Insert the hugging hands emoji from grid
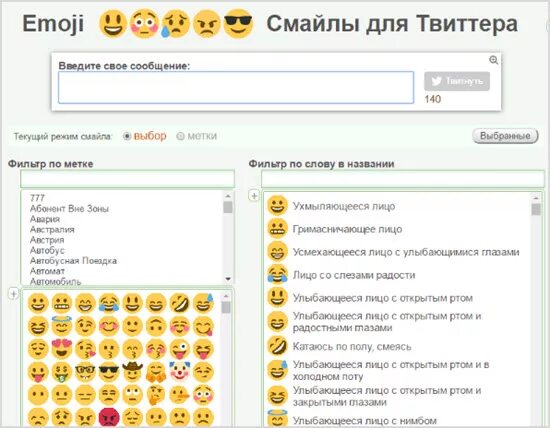The width and height of the screenshot is (550, 428). tap(156, 373)
